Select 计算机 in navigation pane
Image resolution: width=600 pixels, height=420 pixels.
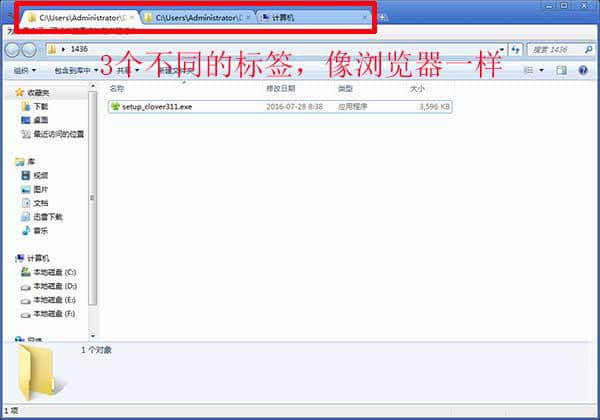coord(32,259)
